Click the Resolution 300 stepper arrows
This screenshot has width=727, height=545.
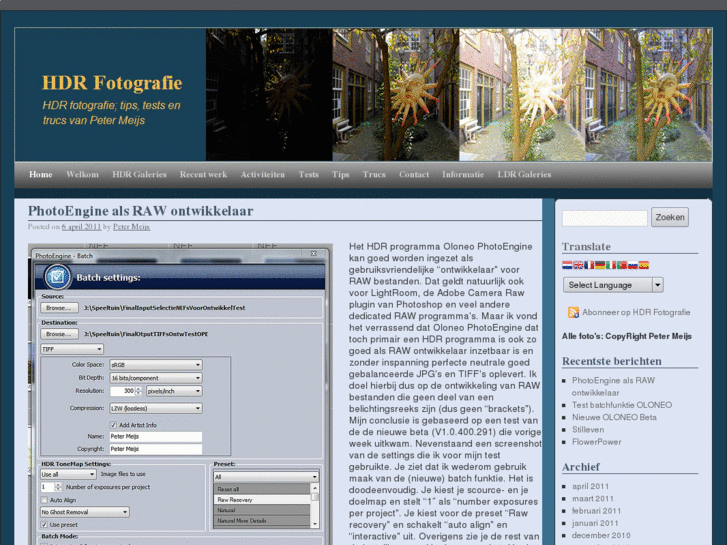[x=138, y=391]
